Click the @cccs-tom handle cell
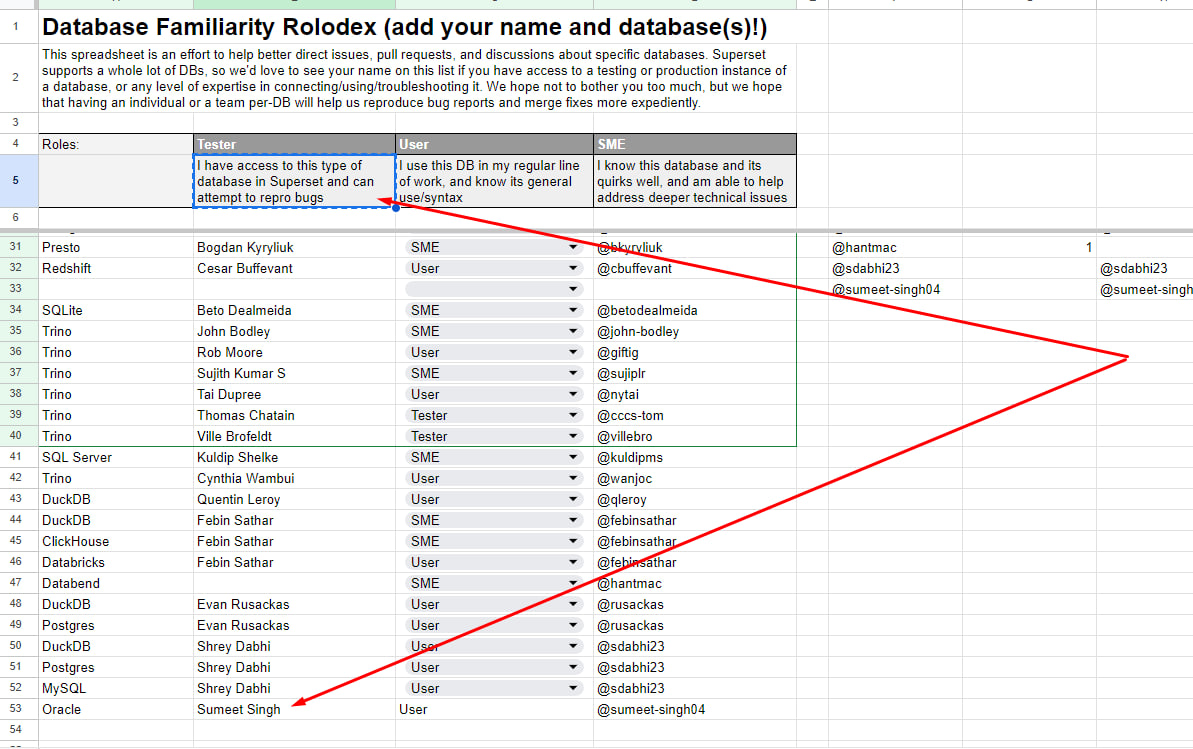The height and width of the screenshot is (749, 1193). pos(695,415)
